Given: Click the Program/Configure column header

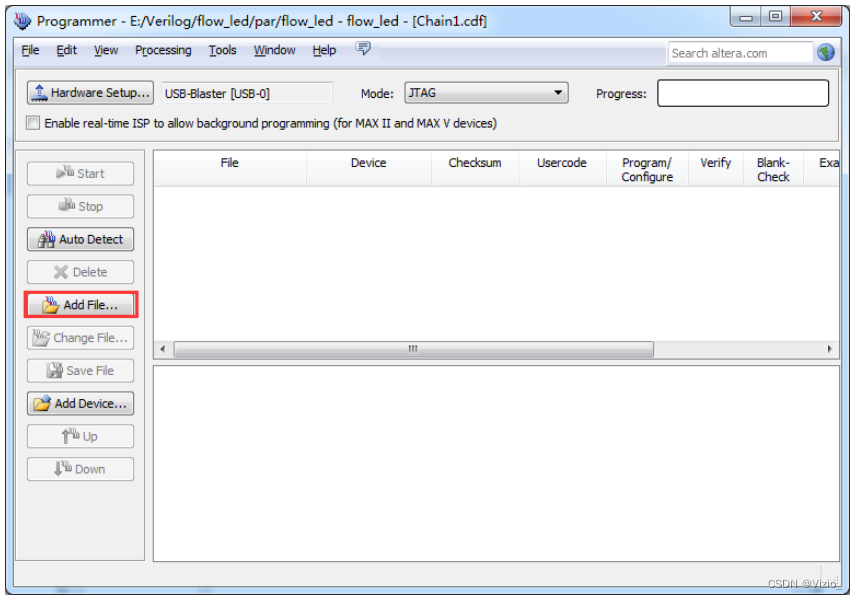Looking at the screenshot, I should (647, 169).
